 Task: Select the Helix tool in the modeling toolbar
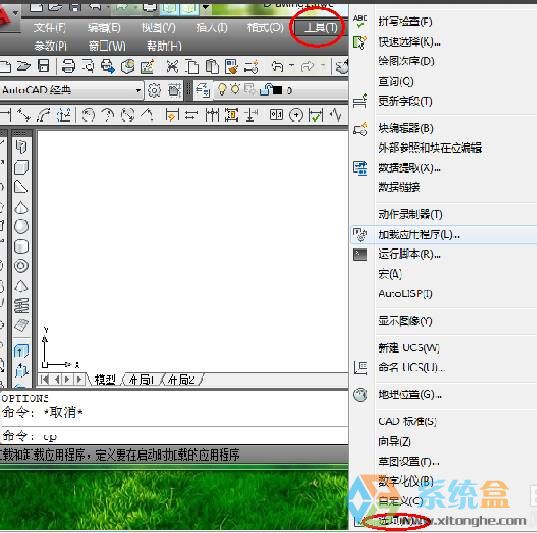21,306
